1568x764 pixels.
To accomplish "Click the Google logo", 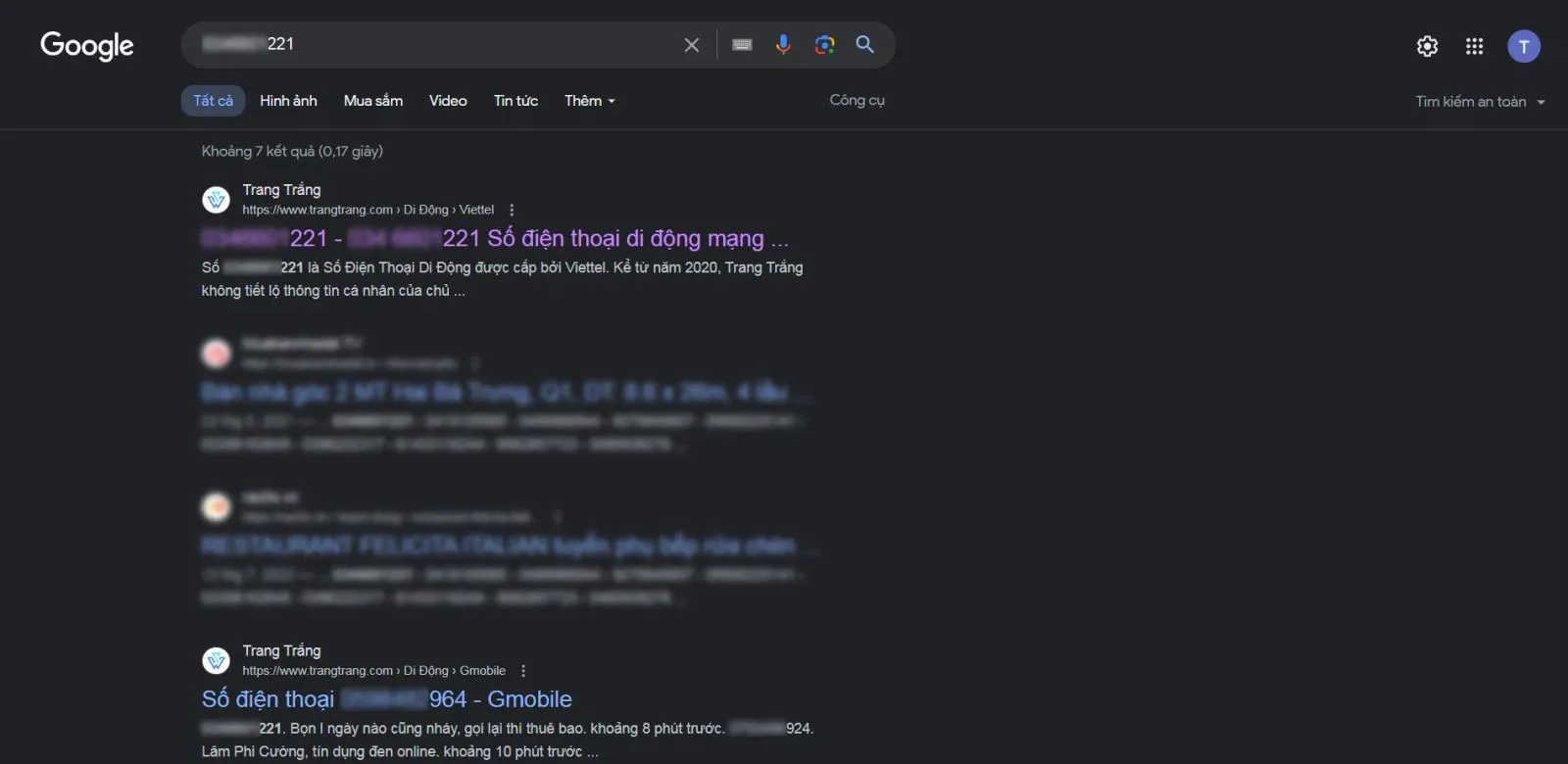I will (x=86, y=45).
